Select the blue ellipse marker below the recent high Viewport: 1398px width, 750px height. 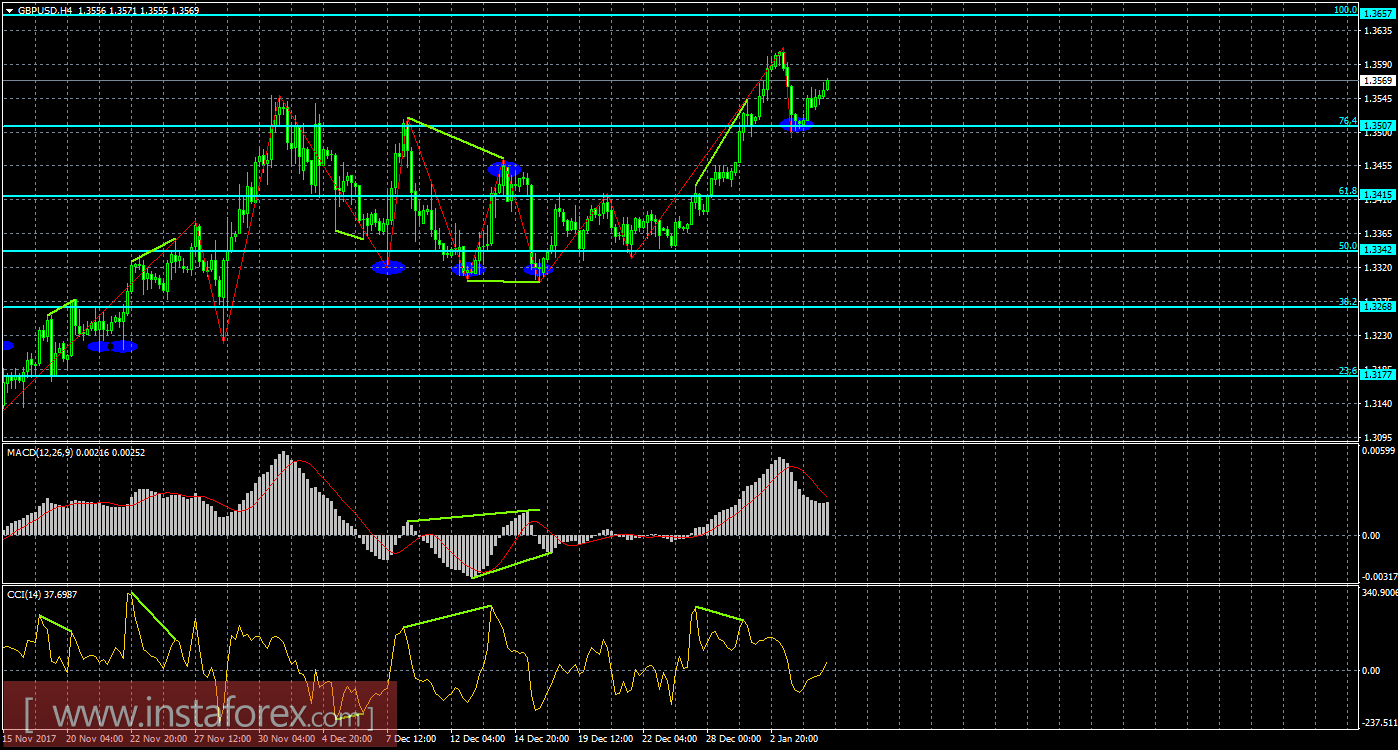(797, 126)
